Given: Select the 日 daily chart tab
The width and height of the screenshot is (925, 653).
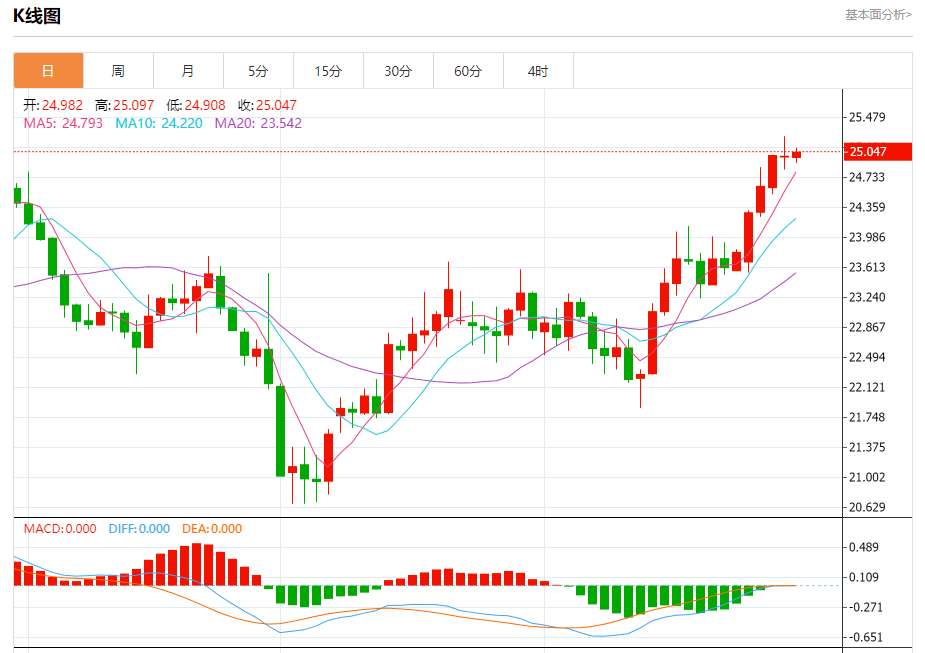Looking at the screenshot, I should (48, 71).
